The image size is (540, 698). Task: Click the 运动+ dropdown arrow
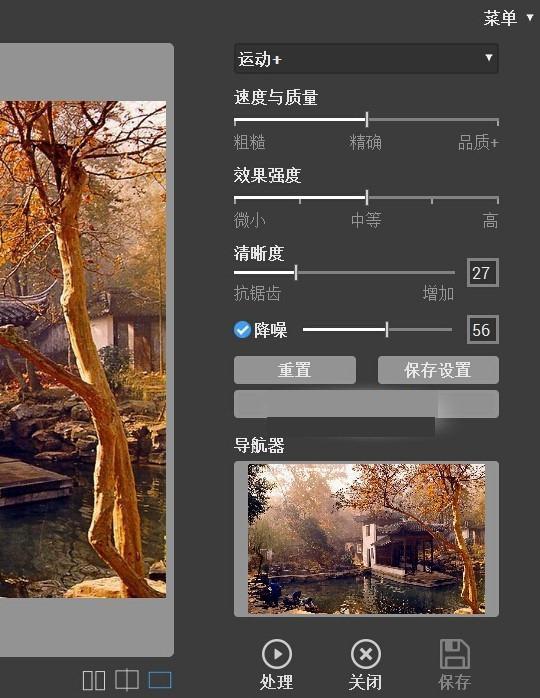(488, 57)
